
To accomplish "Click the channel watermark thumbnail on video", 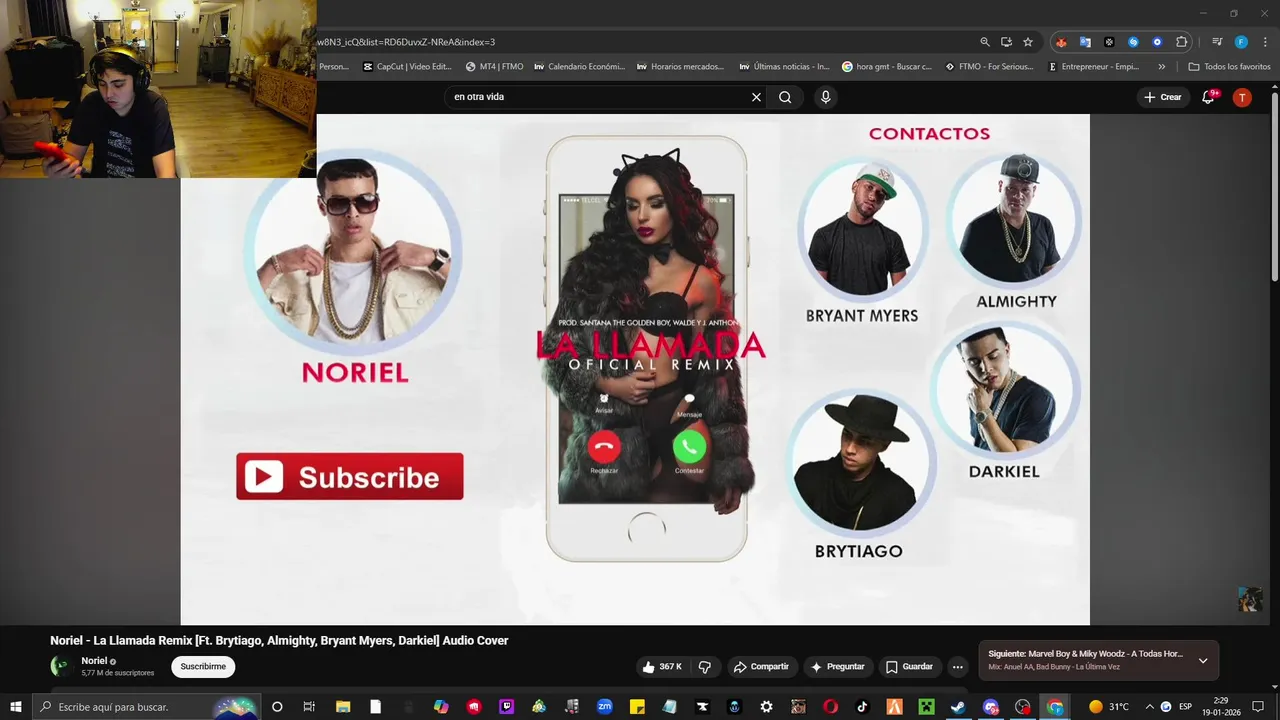I will pyautogui.click(x=1250, y=599).
